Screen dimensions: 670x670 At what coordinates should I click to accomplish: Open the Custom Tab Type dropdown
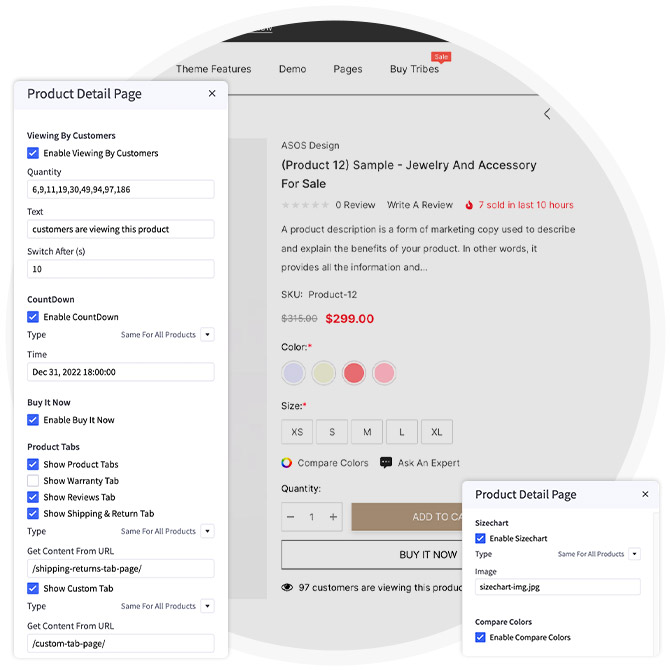click(x=207, y=606)
